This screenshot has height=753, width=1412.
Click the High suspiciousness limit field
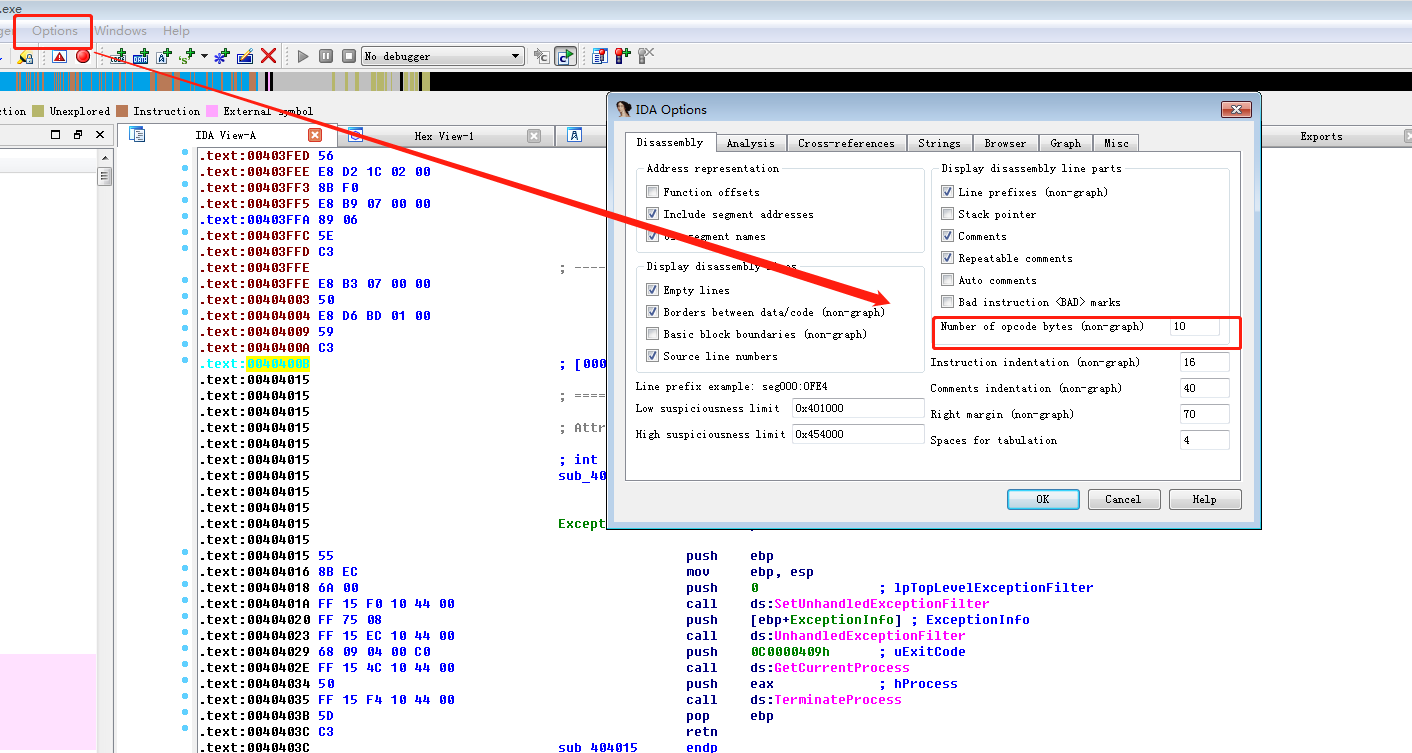coord(858,434)
